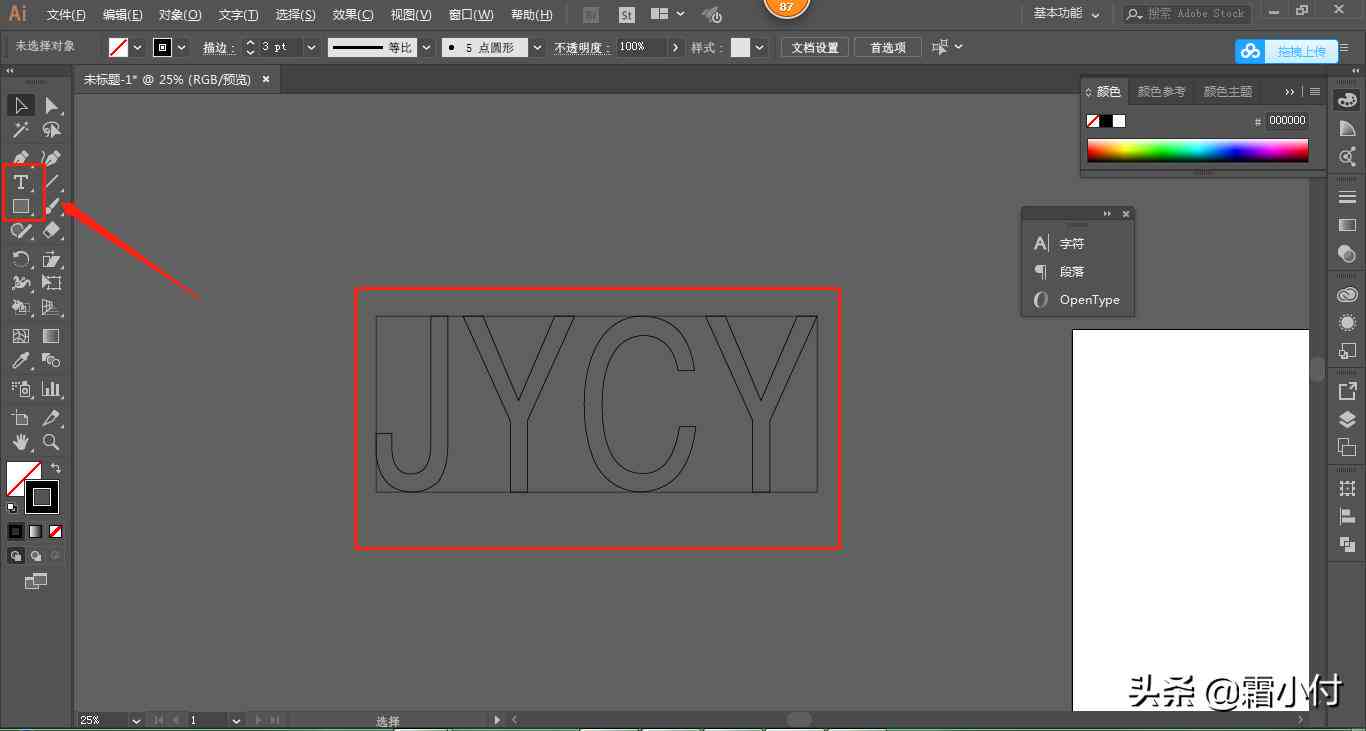Set paint mode to Gradient
Screen dimensions: 1366x731
click(35, 532)
